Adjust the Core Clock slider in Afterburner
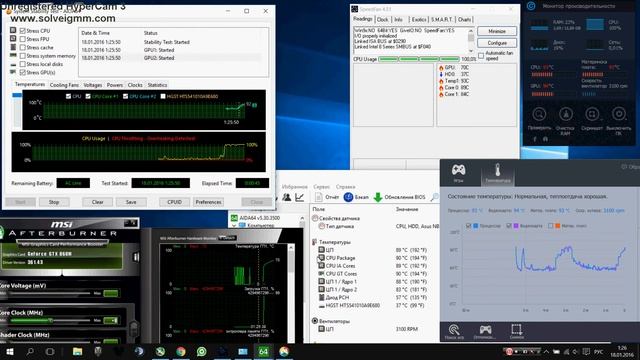 50,321
